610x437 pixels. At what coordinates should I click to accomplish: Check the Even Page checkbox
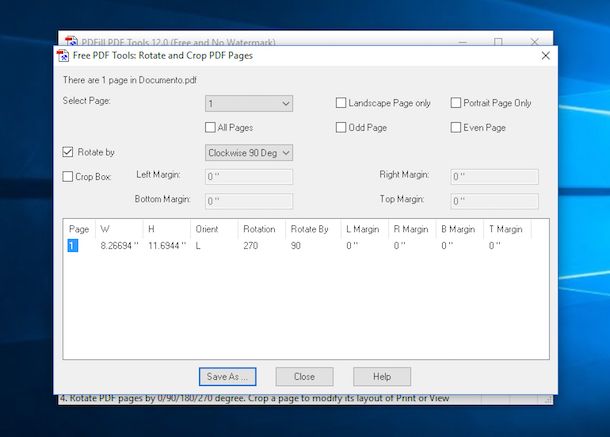456,127
